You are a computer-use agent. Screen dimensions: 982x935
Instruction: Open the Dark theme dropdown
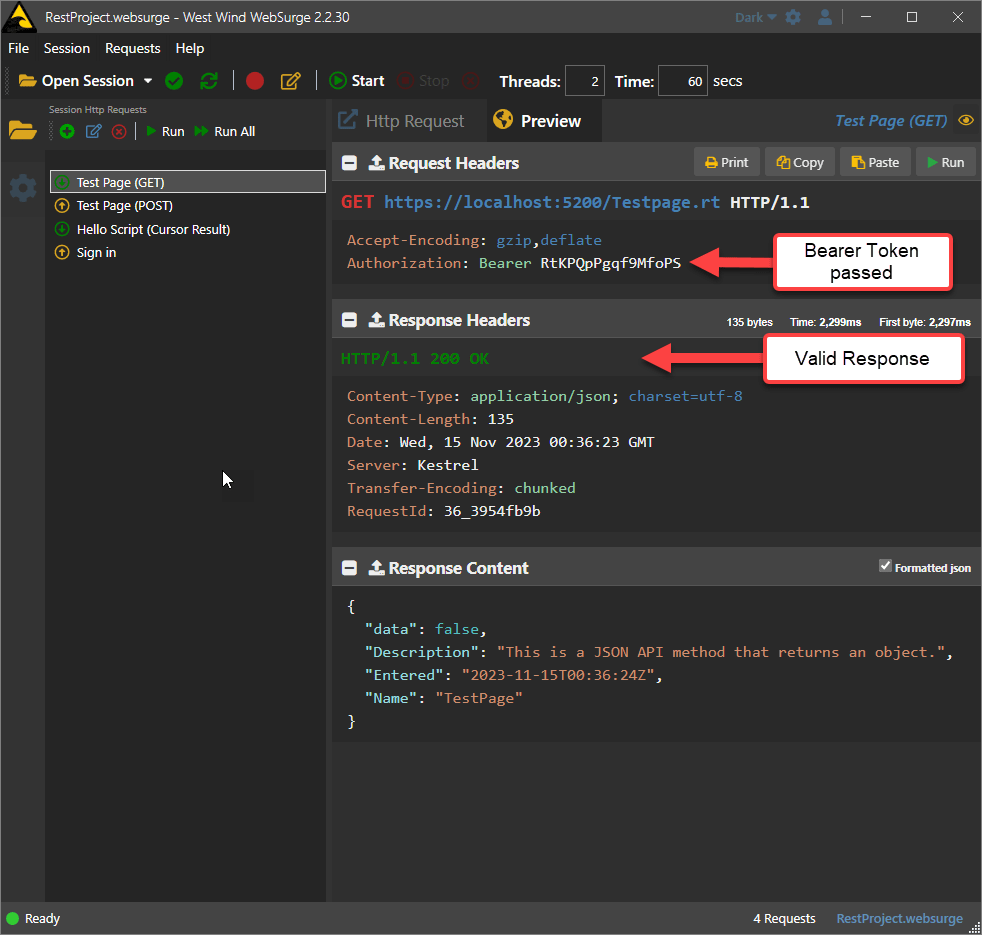pos(755,18)
